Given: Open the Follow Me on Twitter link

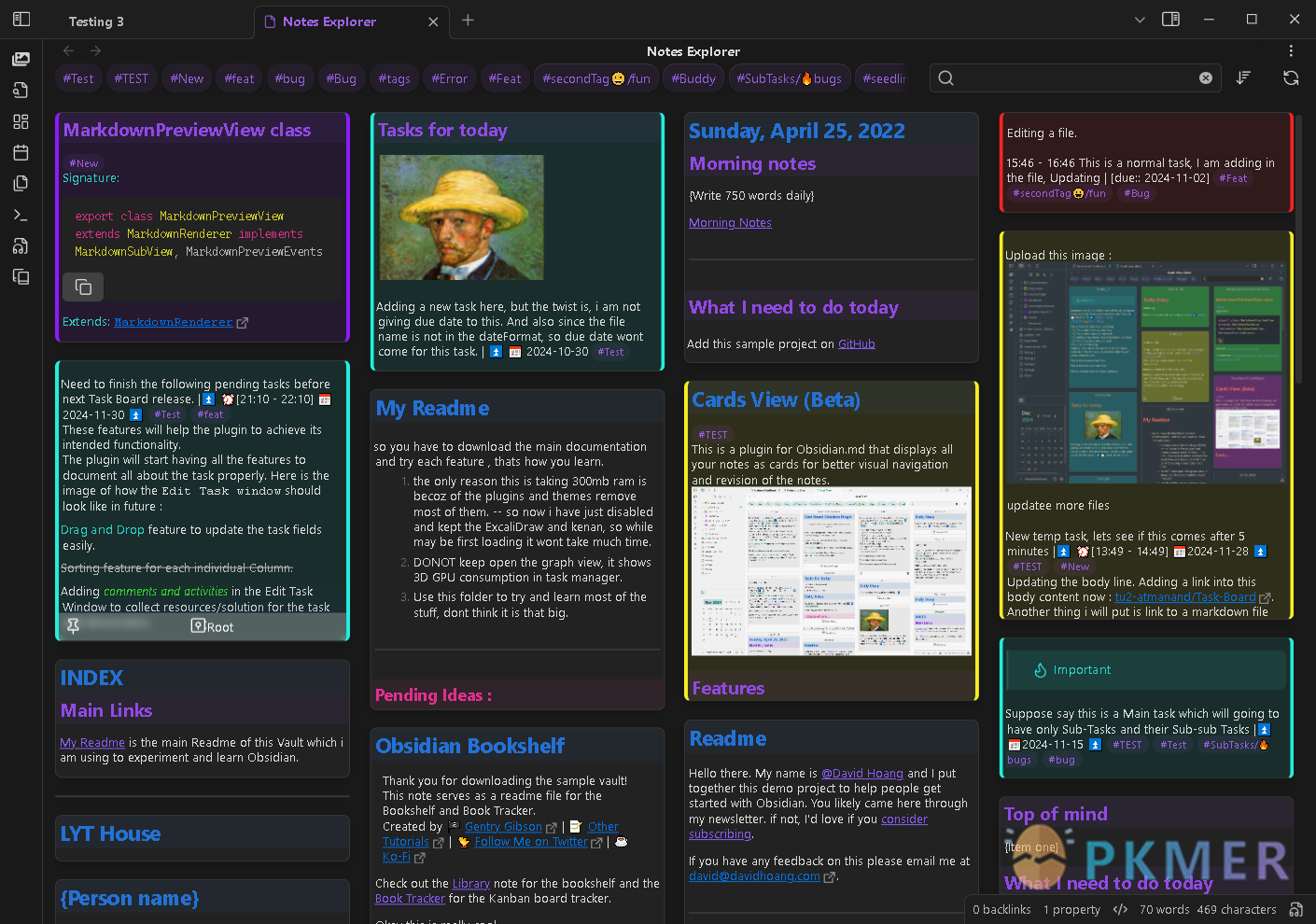Looking at the screenshot, I should [531, 841].
